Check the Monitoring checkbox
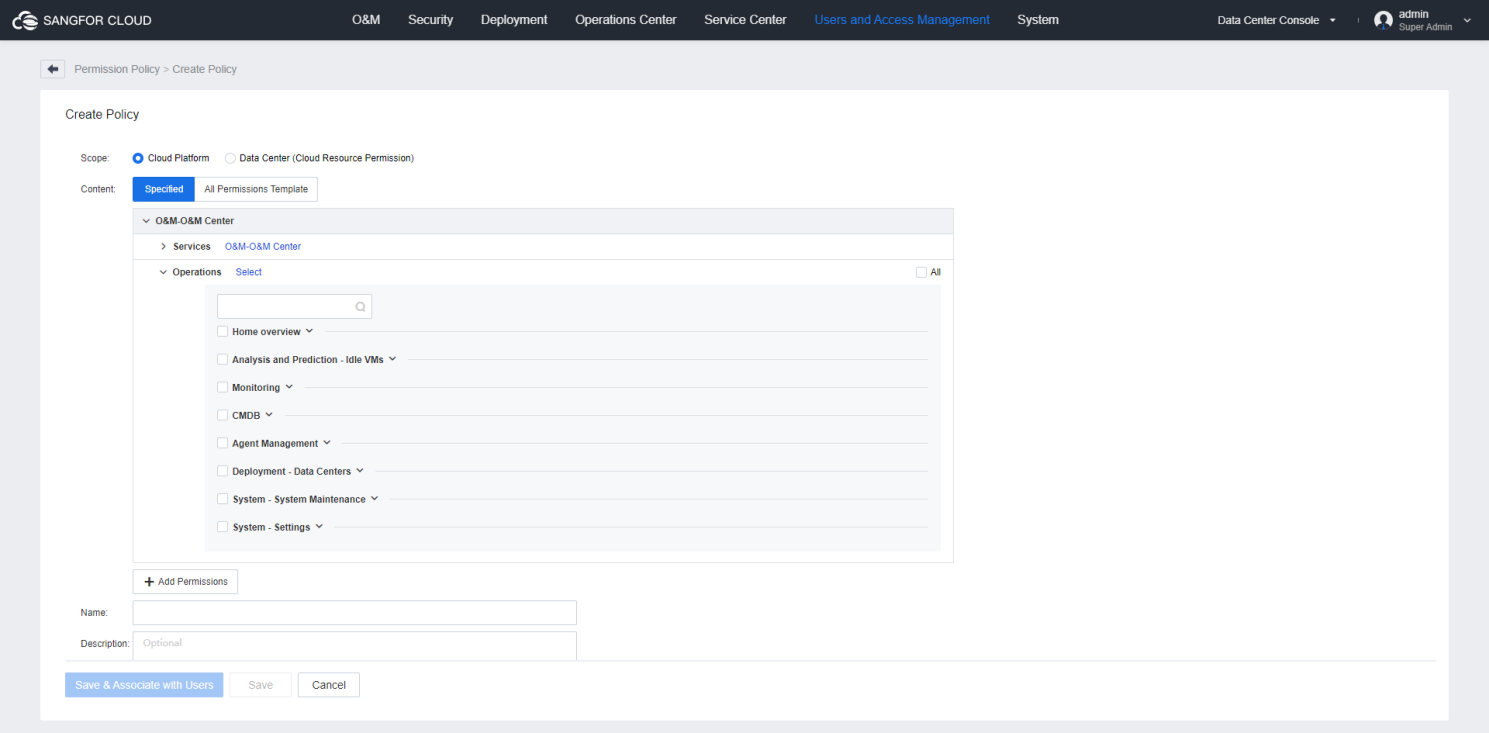 pos(223,387)
